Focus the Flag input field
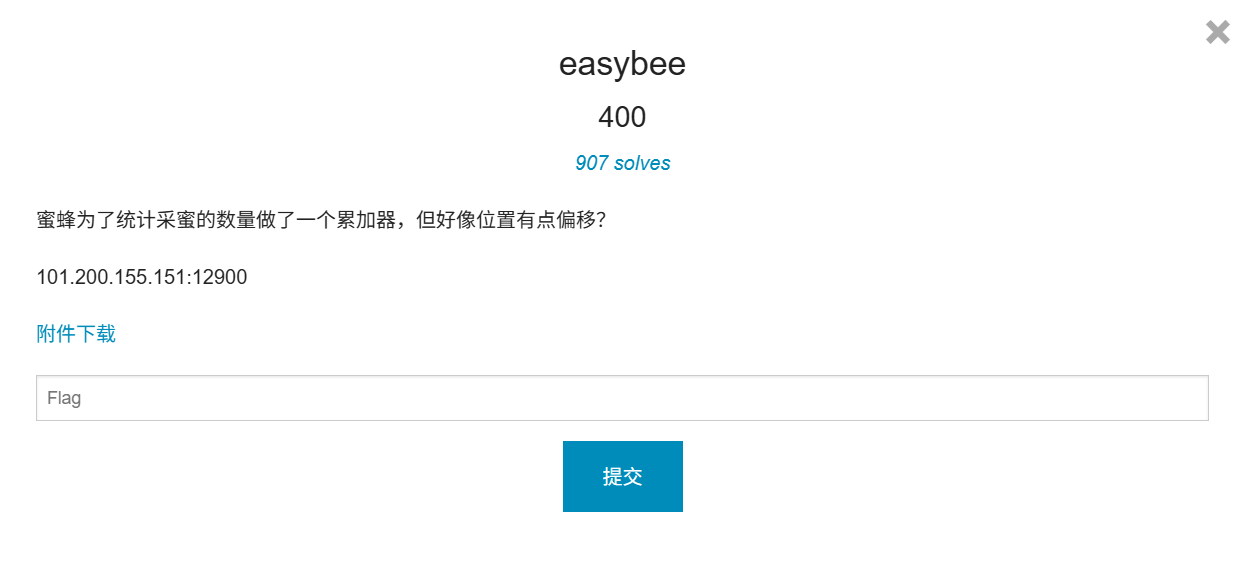This screenshot has width=1243, height=573. 622,398
